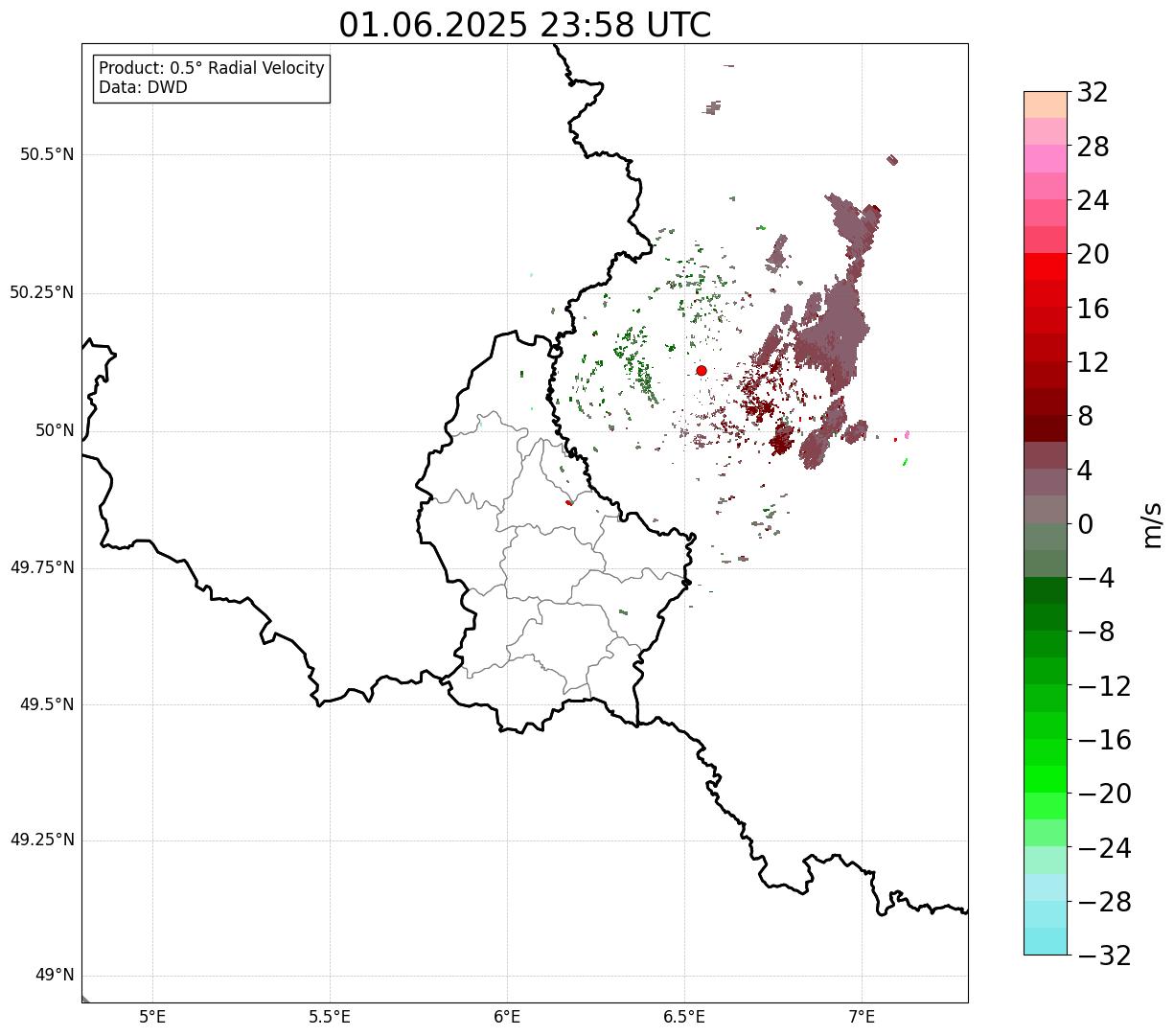
Task: Click the colorbar label '12'
Action: pos(1093,362)
